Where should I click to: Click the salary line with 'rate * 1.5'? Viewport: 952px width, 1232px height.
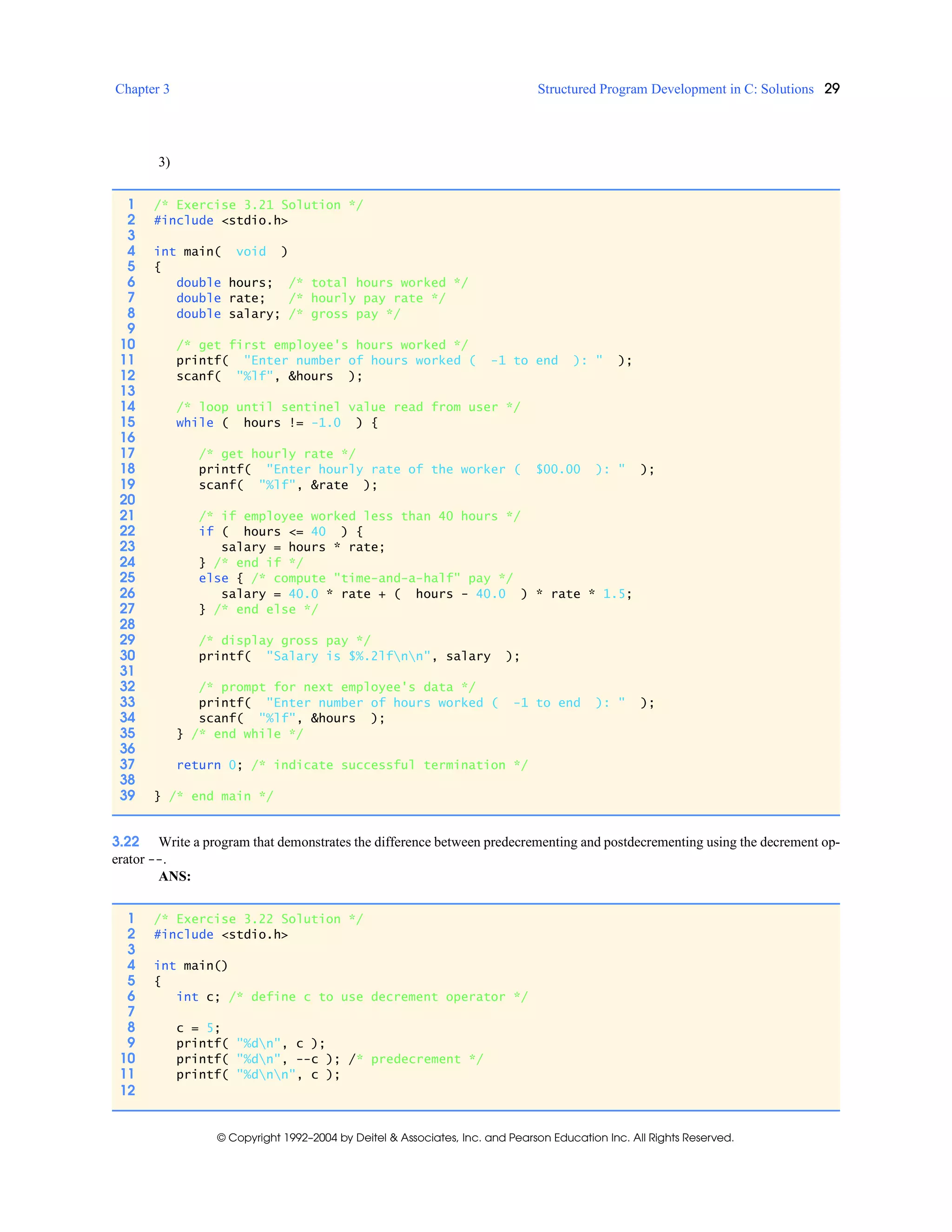pos(426,594)
